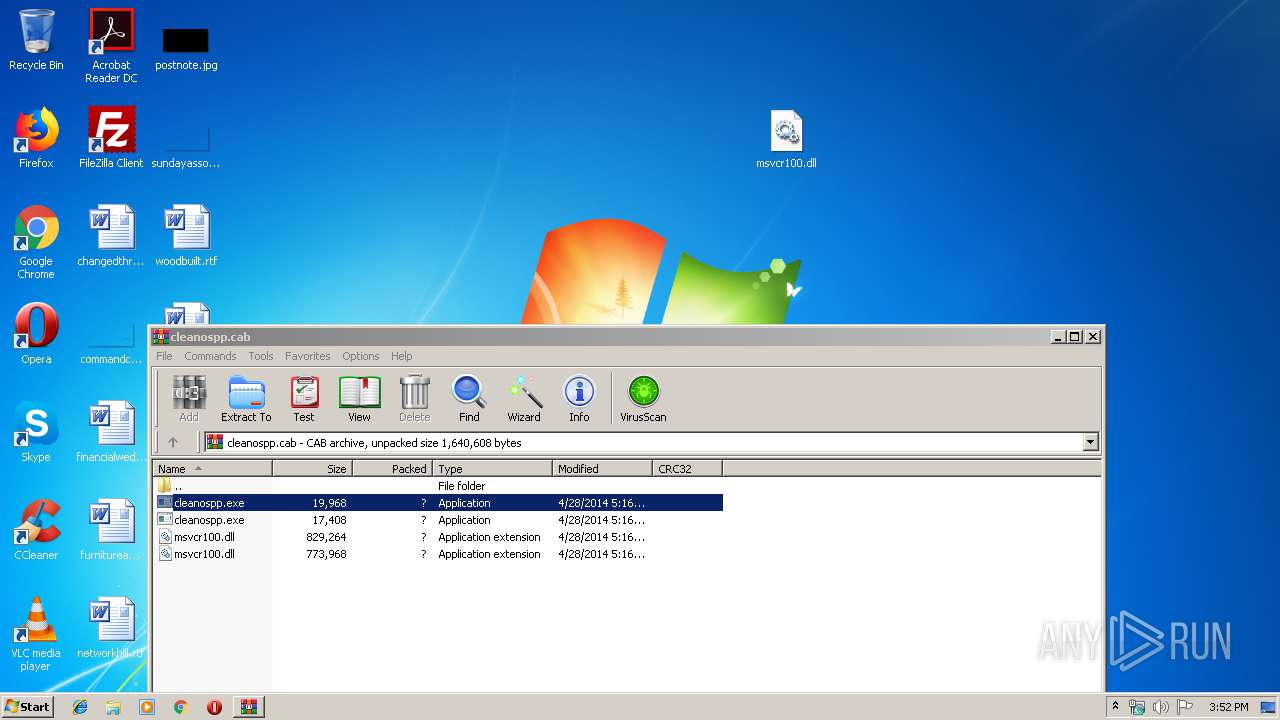Screen dimensions: 1280x720
Task: Click the Start button
Action: [28, 707]
